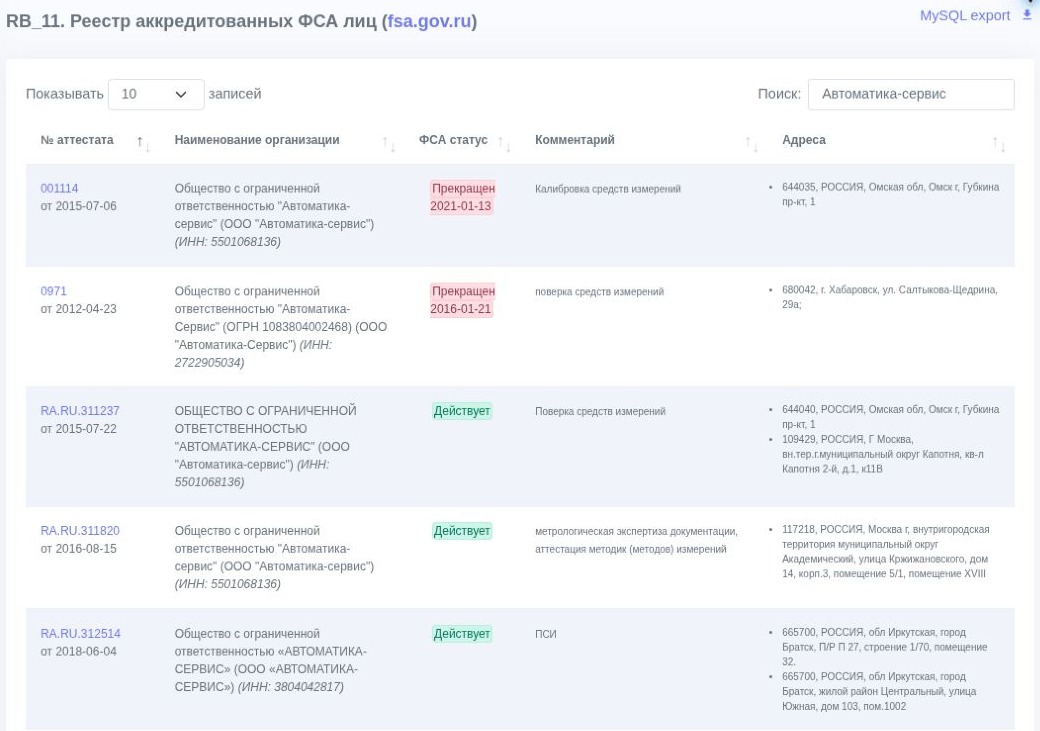Click the Показывать label
Screen dimensions: 1040x731
coord(64,94)
